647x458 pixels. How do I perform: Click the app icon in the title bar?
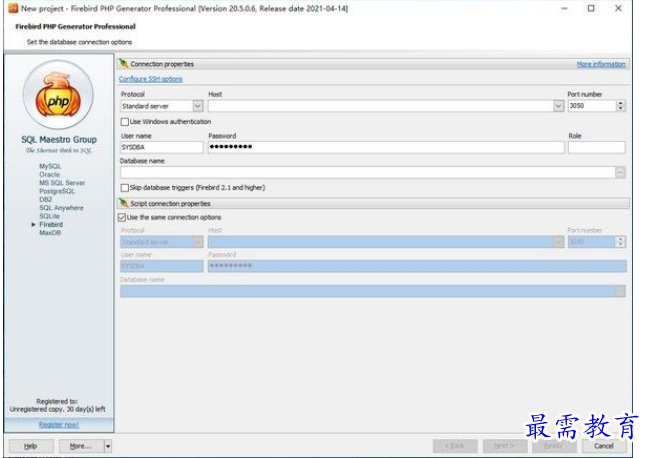point(13,8)
